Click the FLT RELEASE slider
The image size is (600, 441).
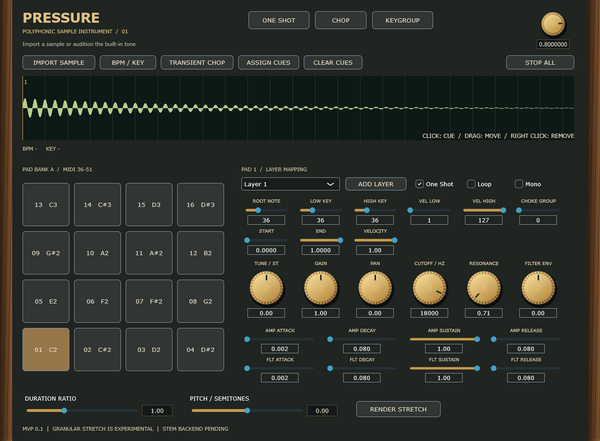coord(526,368)
